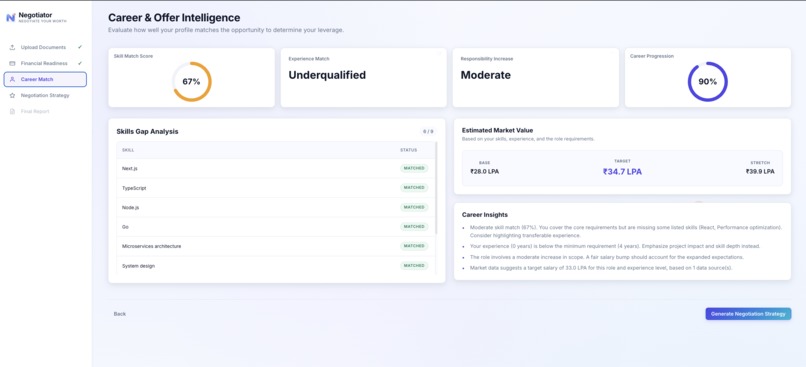
Task: Open the Final Report step
Action: (x=45, y=112)
